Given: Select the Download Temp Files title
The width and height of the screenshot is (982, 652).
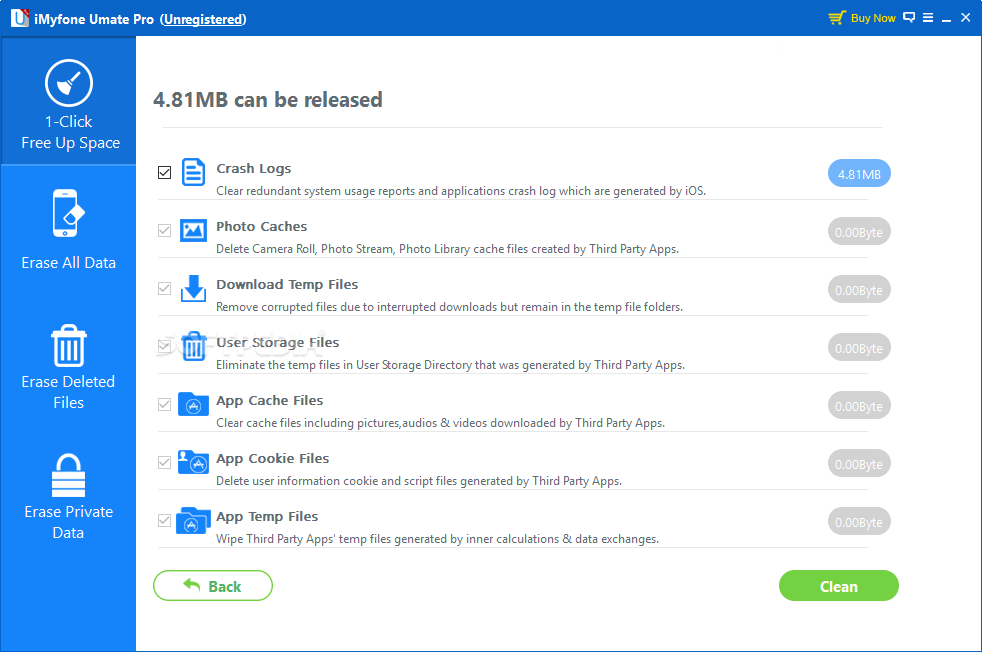Looking at the screenshot, I should tap(287, 284).
